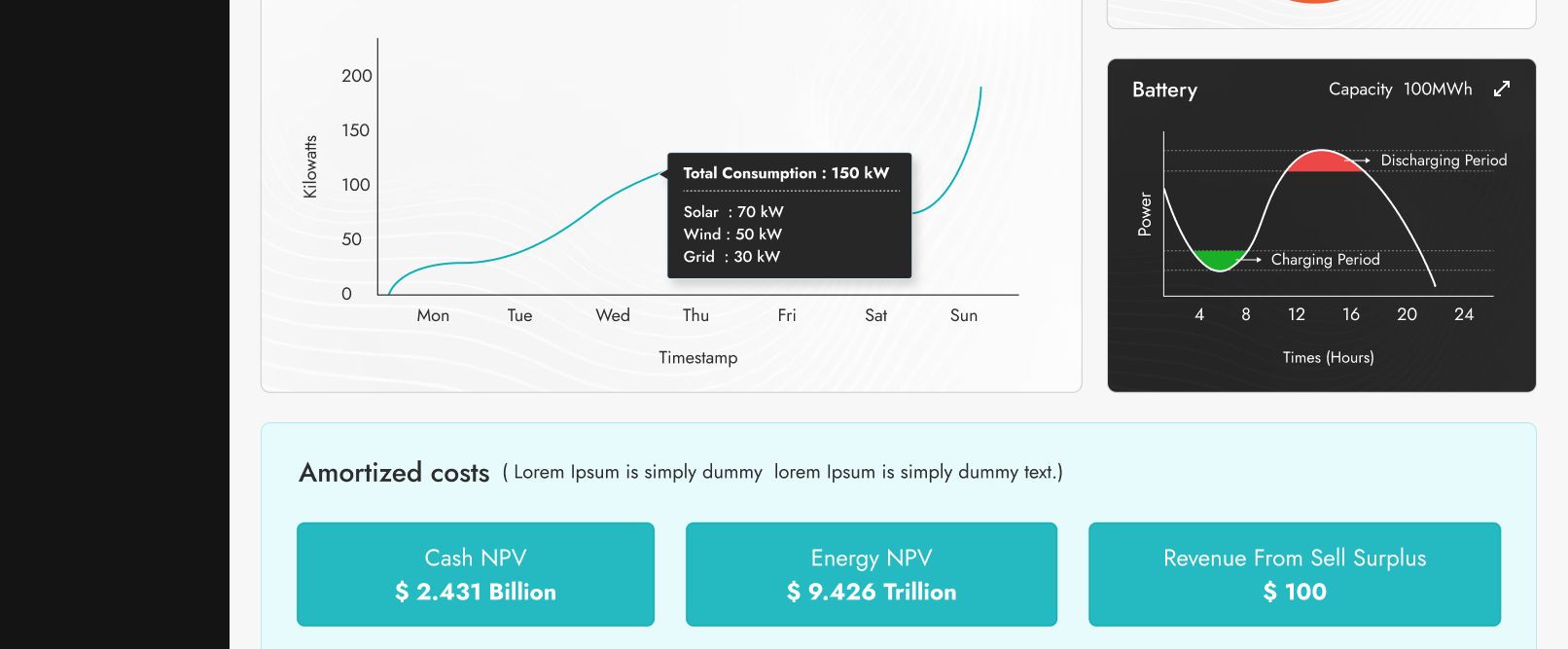Expand the Battery card to fullscreen
Image resolution: width=1568 pixels, height=649 pixels.
[x=1502, y=89]
